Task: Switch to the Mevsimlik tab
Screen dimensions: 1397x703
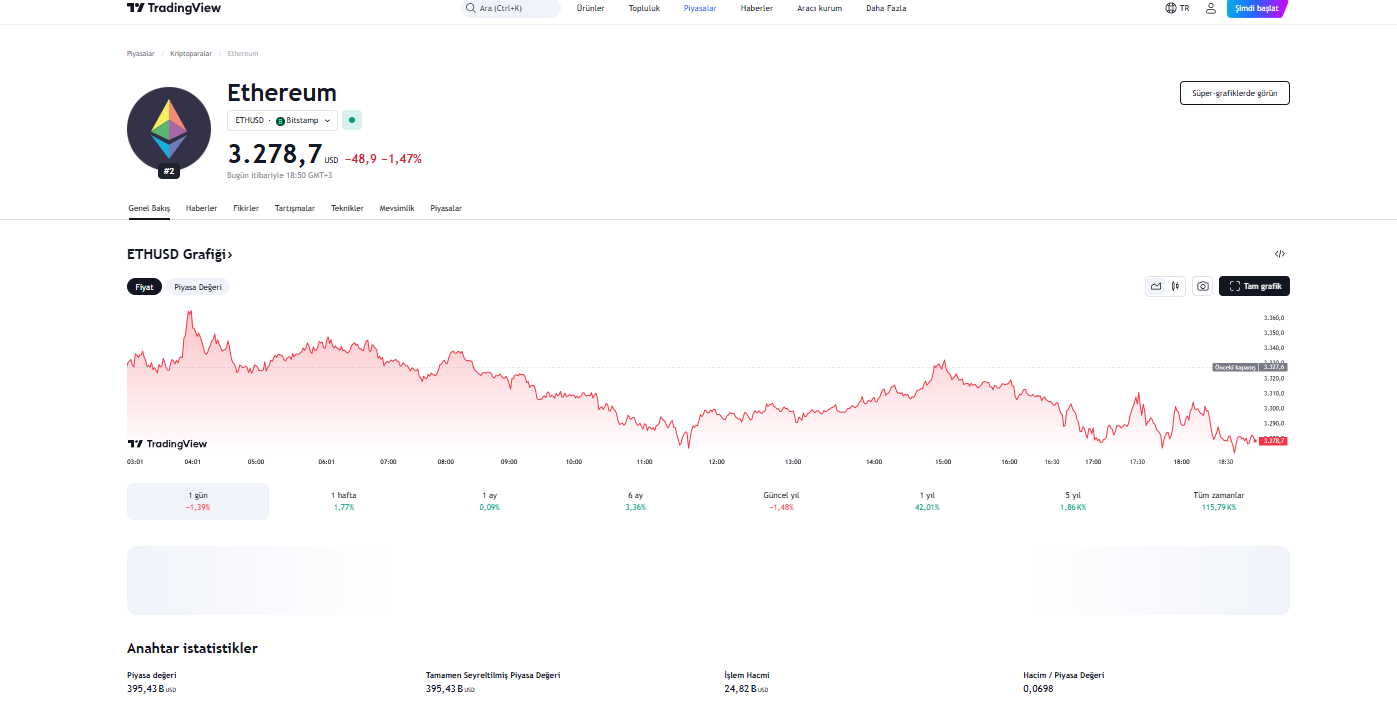Action: pos(397,208)
